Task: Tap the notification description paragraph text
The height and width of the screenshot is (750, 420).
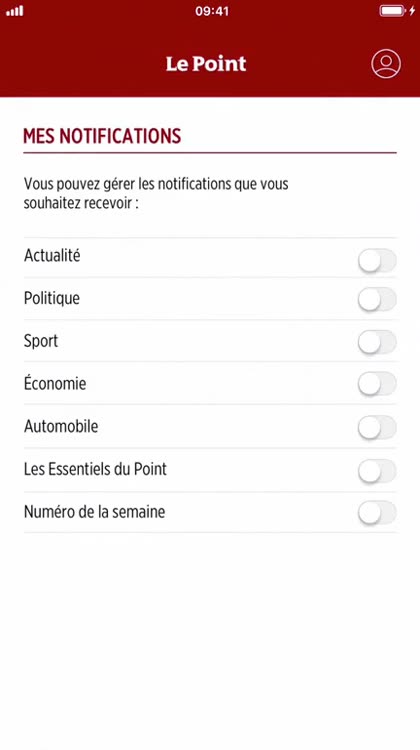Action: coord(156,193)
